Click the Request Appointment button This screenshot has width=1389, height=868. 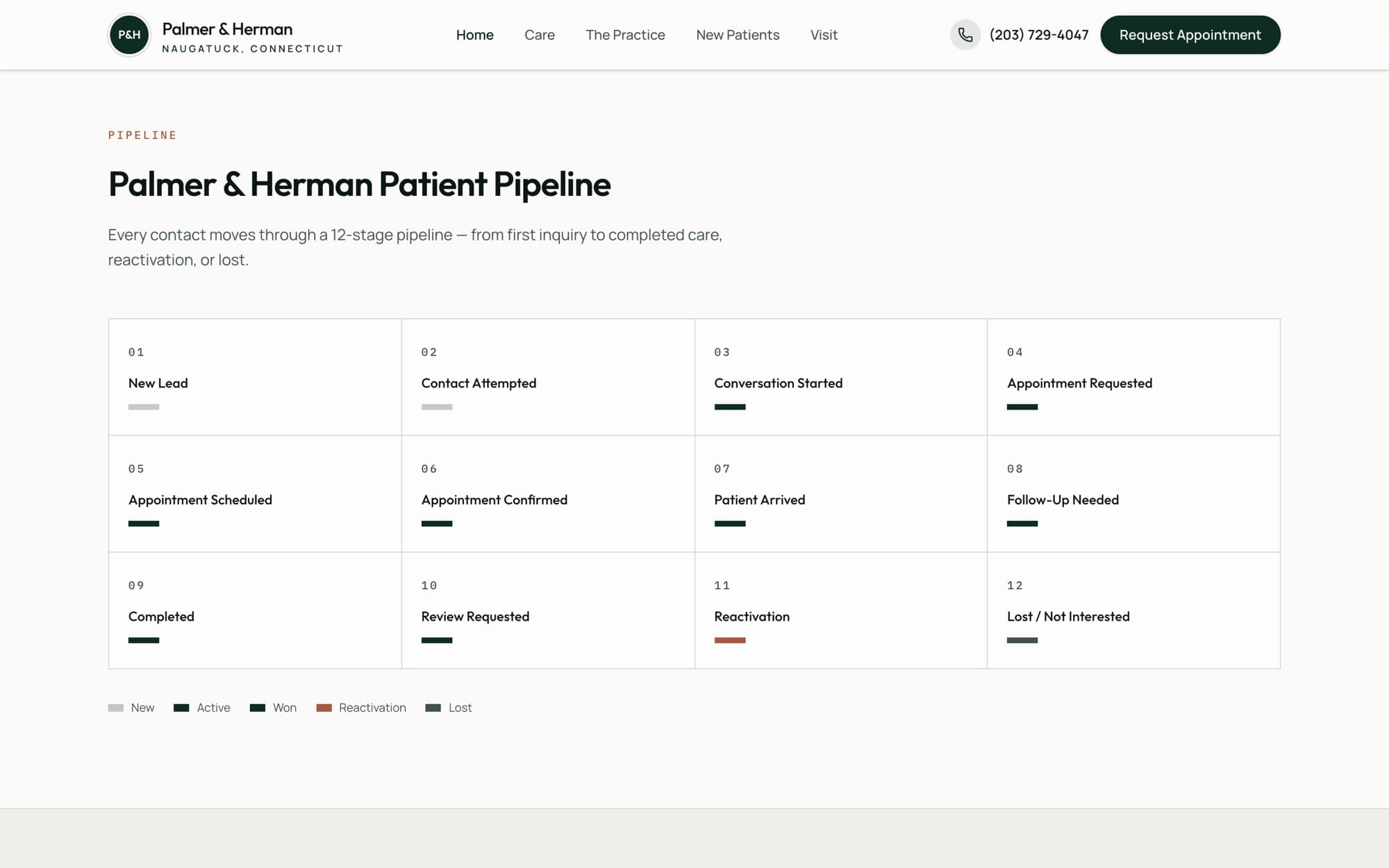pyautogui.click(x=1190, y=35)
